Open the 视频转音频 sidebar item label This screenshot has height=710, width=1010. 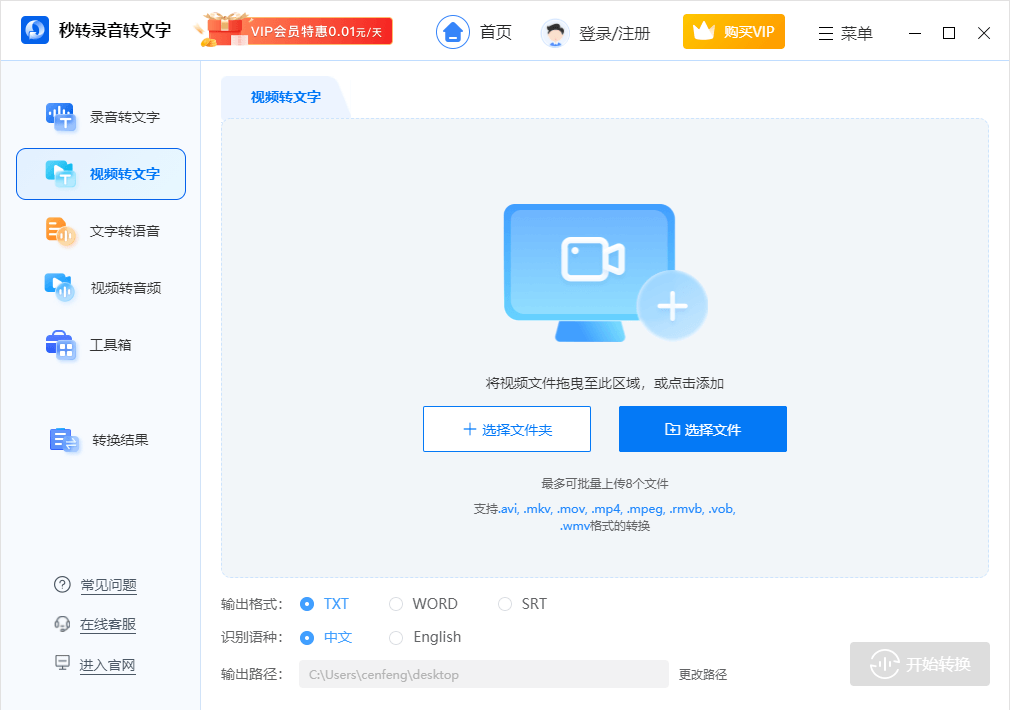[x=126, y=288]
